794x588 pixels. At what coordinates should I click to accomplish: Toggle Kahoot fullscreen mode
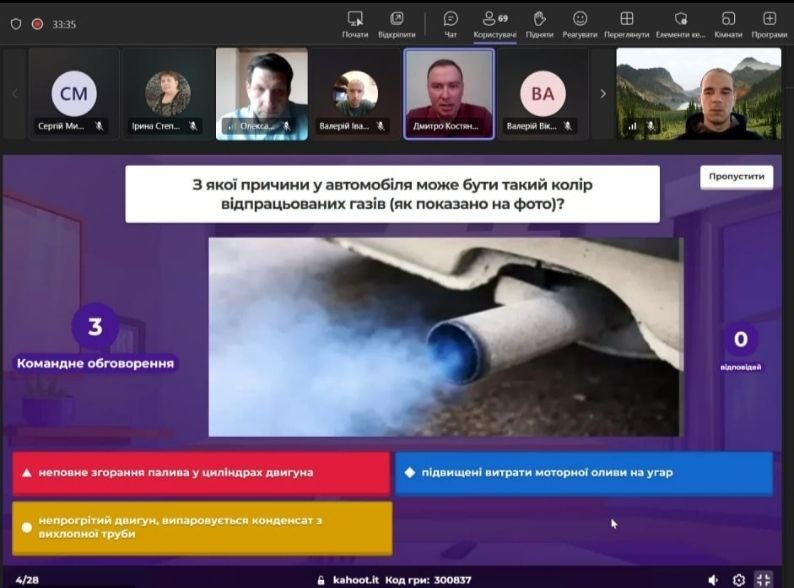click(x=763, y=579)
